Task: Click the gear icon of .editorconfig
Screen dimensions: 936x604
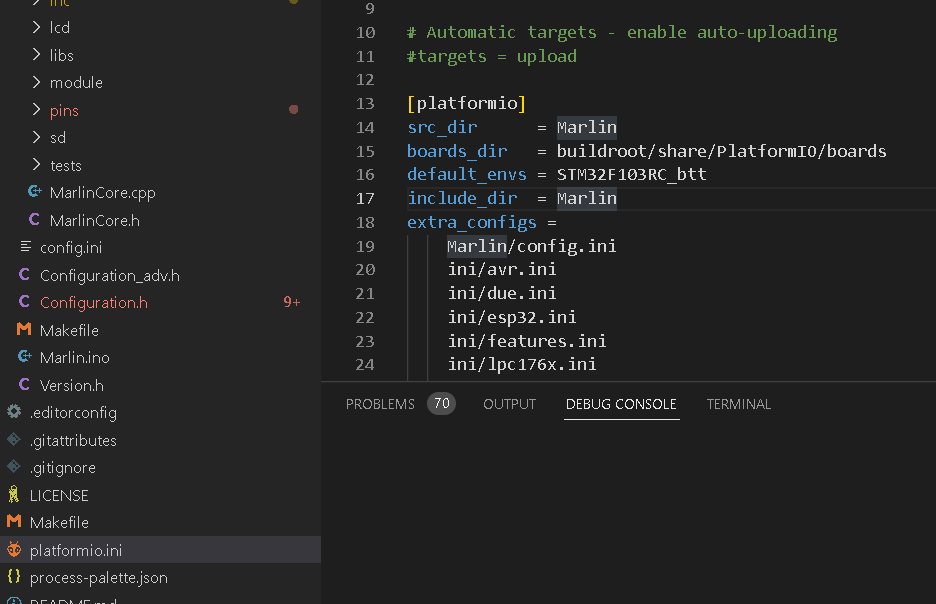Action: click(x=14, y=412)
